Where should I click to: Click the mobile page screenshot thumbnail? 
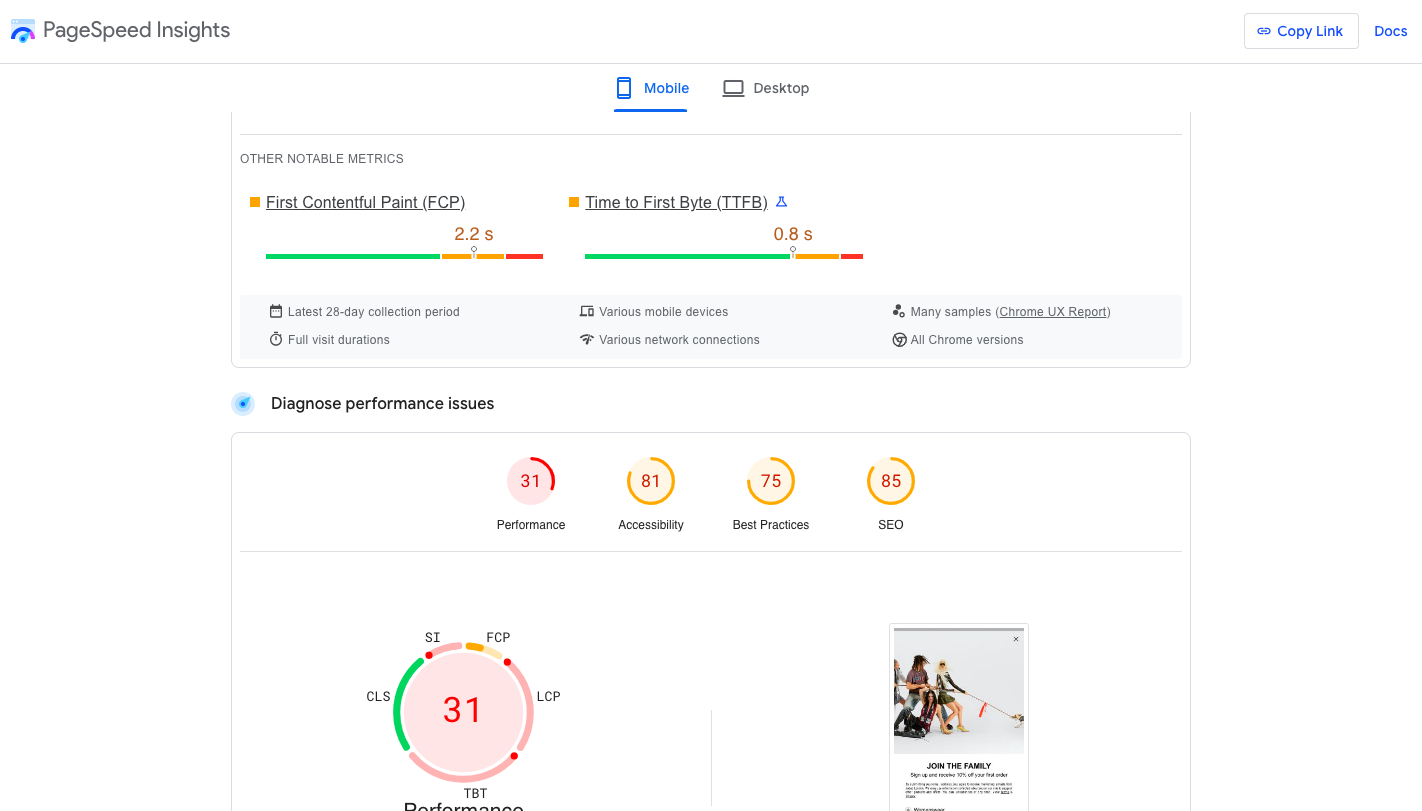(958, 716)
